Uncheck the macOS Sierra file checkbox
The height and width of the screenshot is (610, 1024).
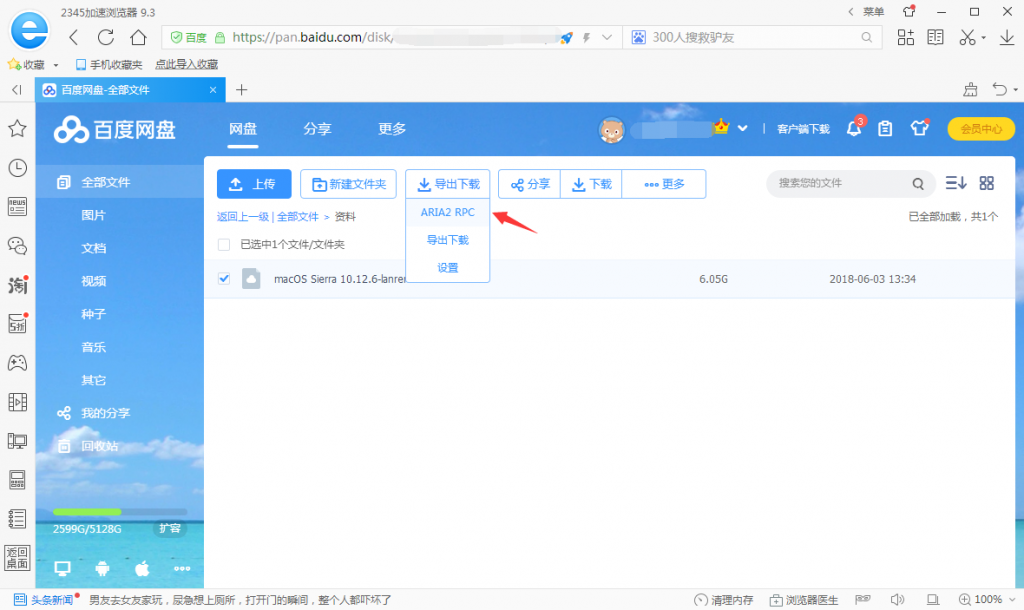point(224,279)
